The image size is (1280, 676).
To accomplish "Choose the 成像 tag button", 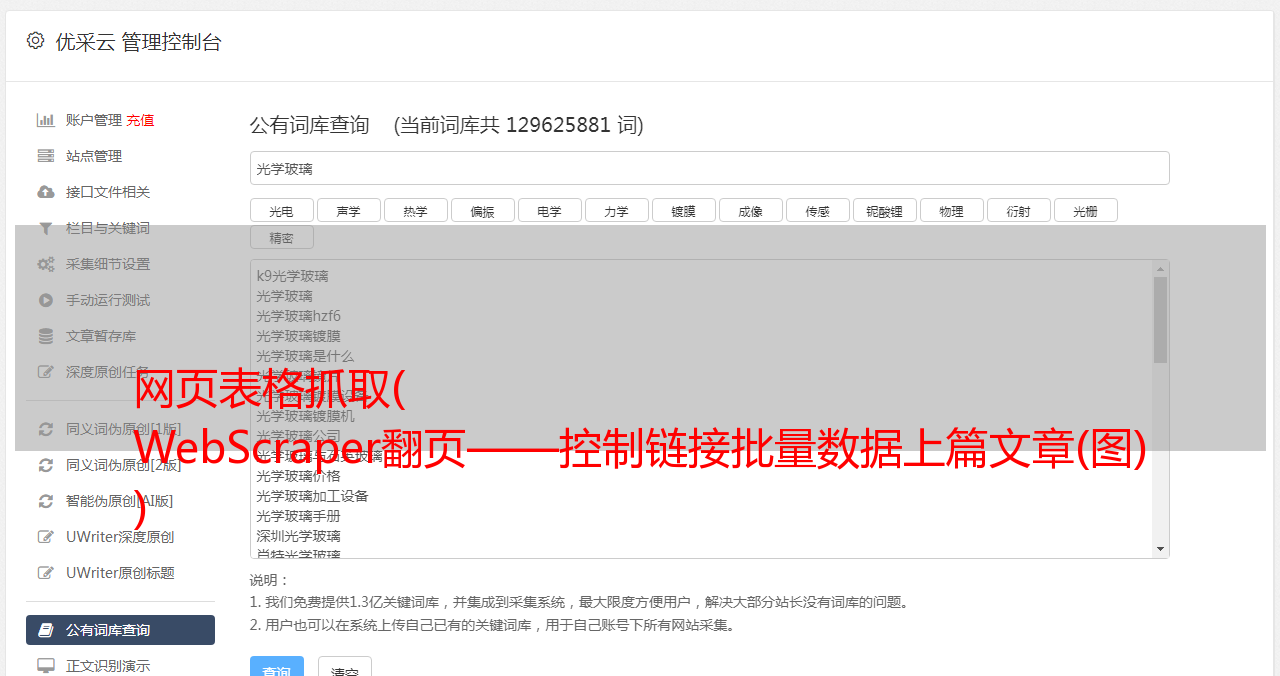I will [x=750, y=210].
